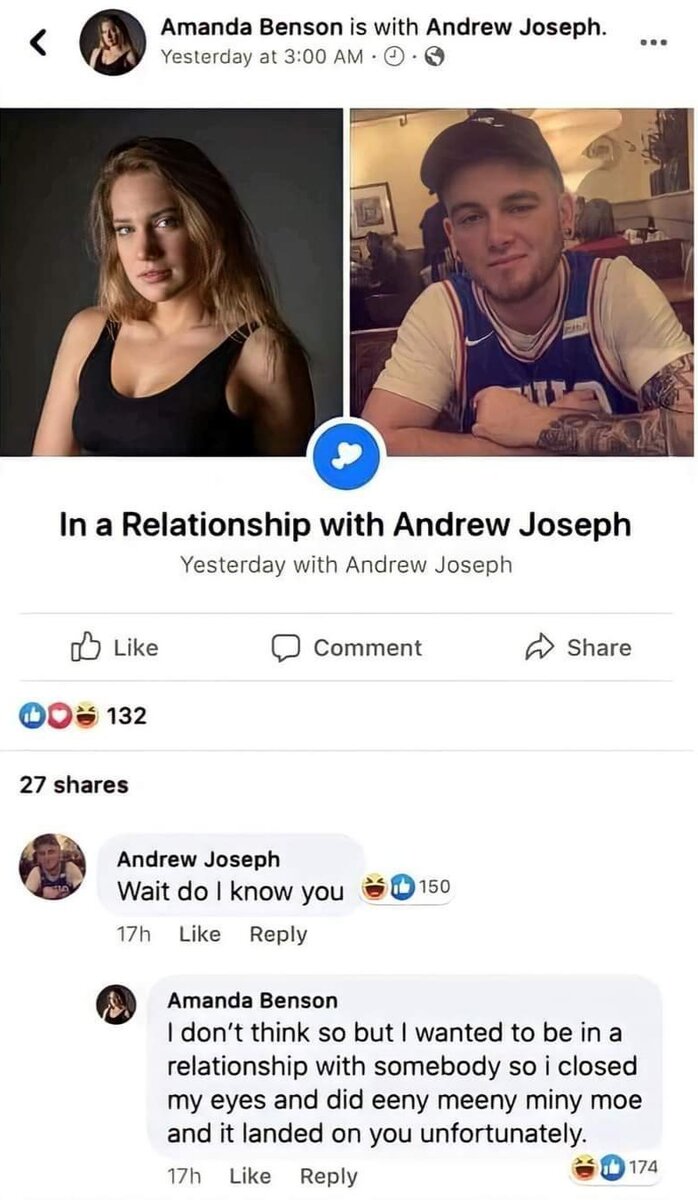Open the 27 shares list
This screenshot has width=698, height=1200.
pyautogui.click(x=75, y=785)
